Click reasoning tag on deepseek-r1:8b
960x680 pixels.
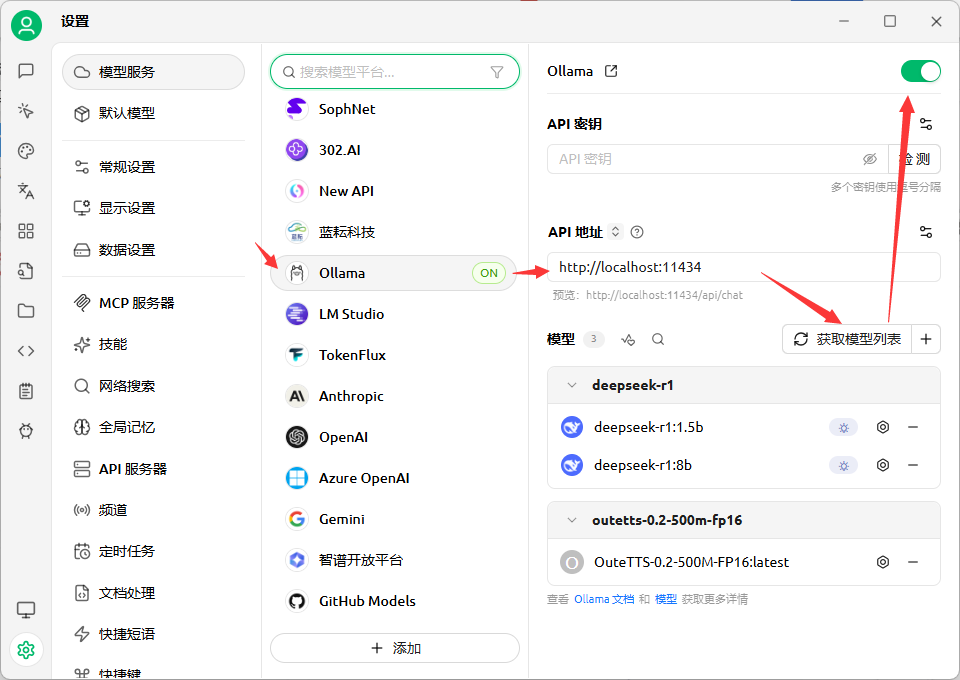(844, 465)
